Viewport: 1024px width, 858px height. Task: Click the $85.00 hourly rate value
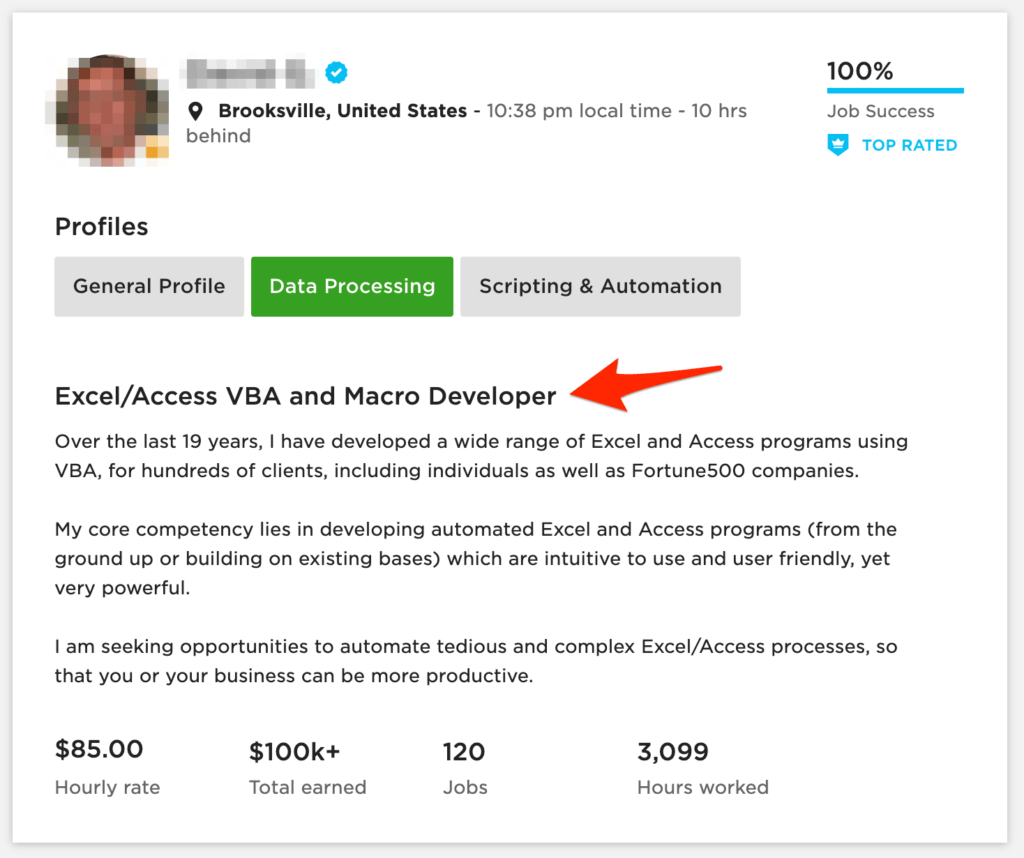(99, 749)
